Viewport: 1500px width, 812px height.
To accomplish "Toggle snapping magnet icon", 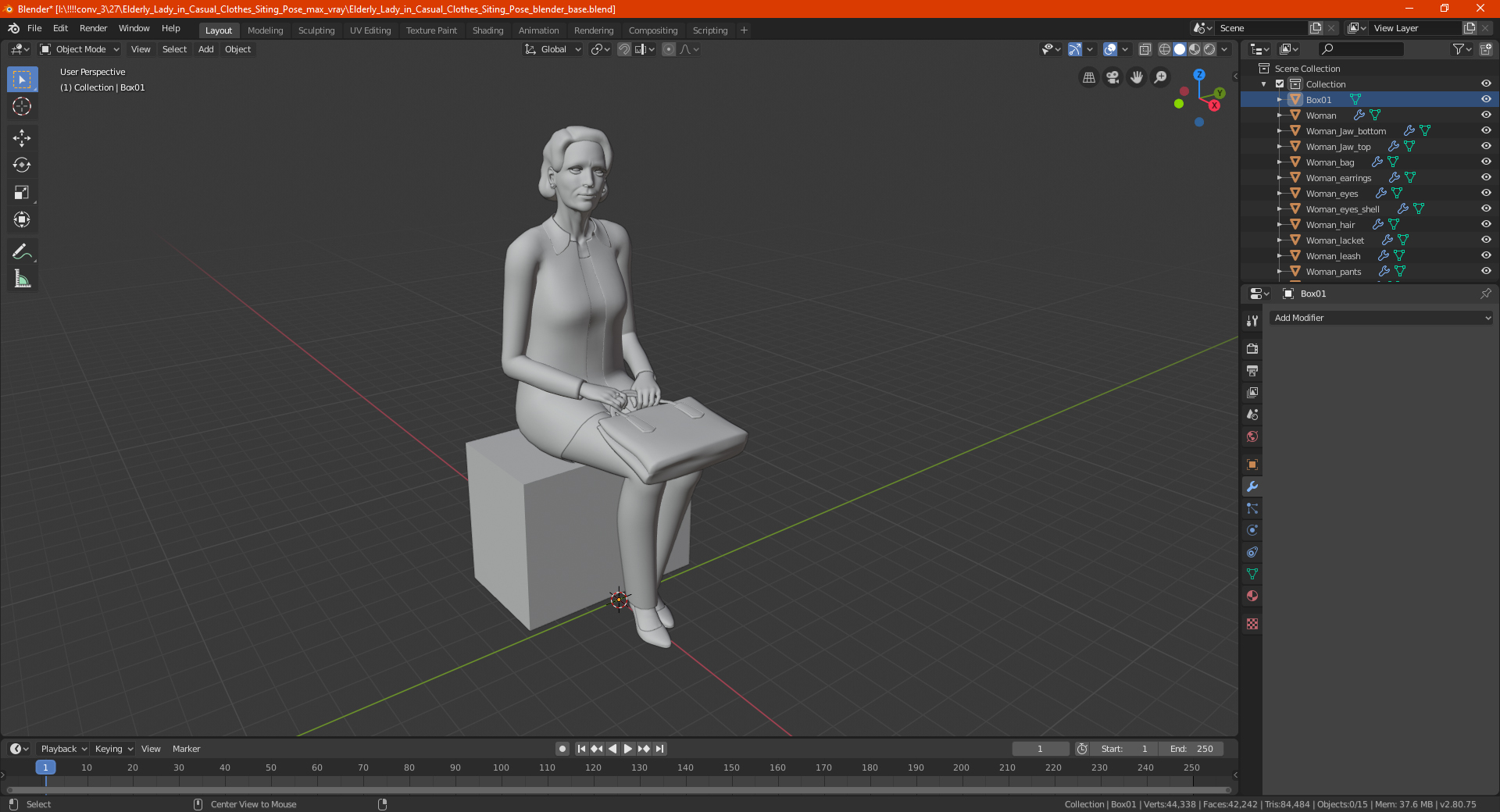I will (x=624, y=49).
